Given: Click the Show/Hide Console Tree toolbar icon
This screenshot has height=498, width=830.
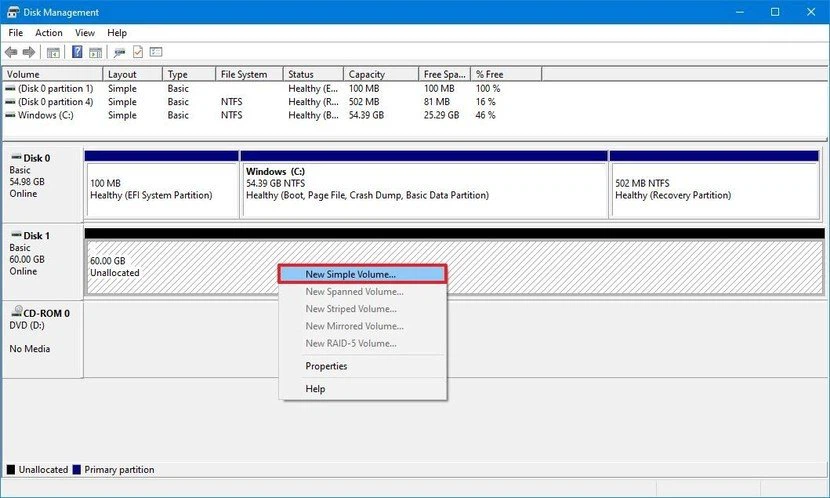Looking at the screenshot, I should [x=54, y=52].
